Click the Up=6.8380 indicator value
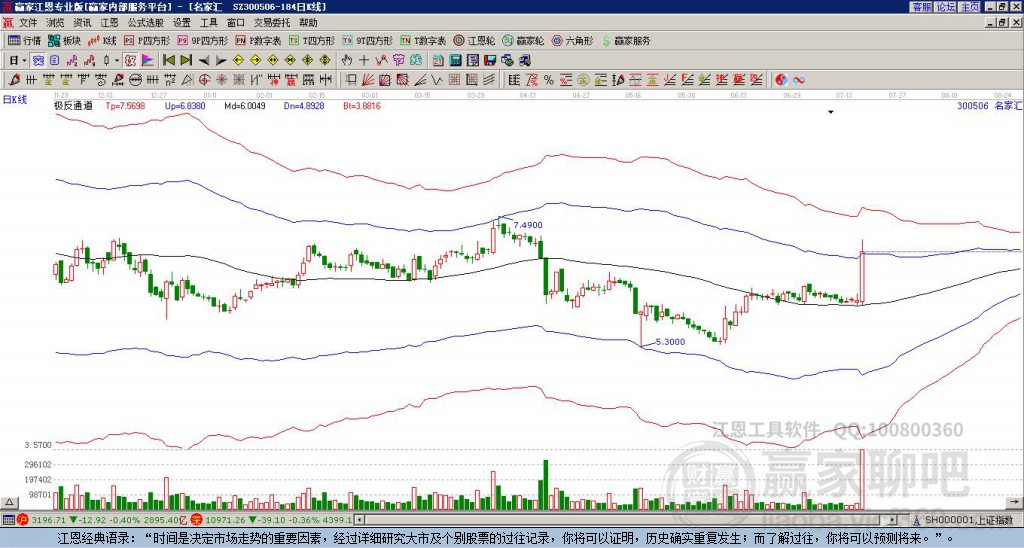This screenshot has height=548, width=1024. click(x=185, y=106)
